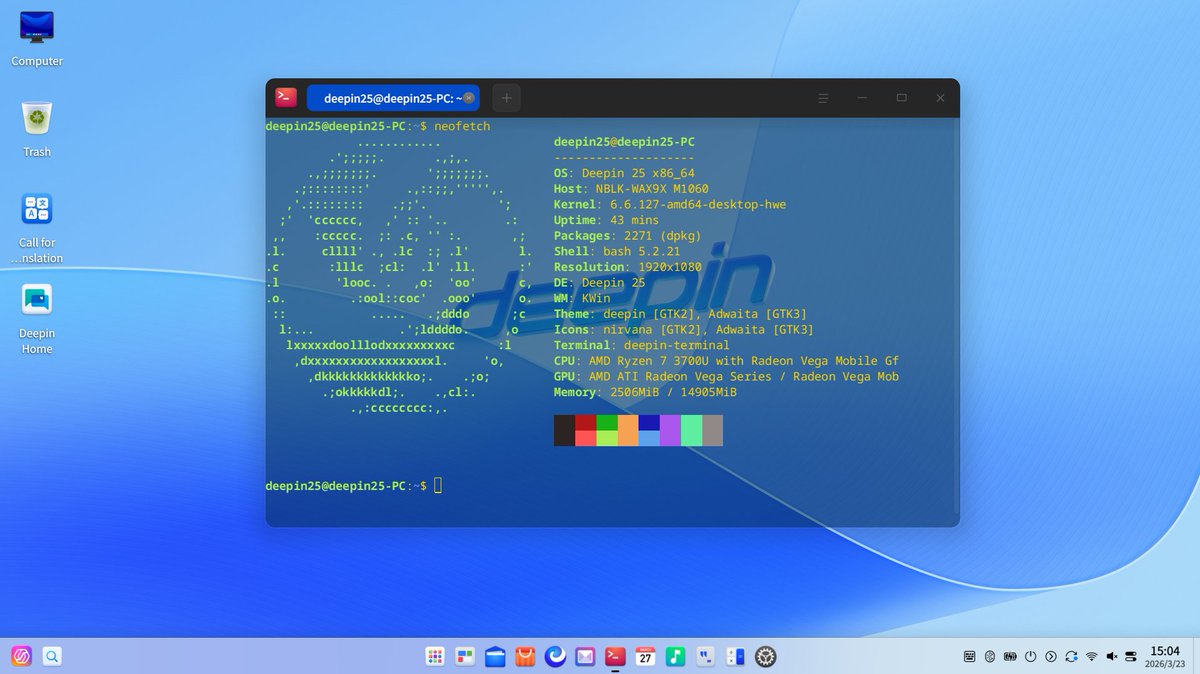Launch the orange App Store bag icon
Screen dimensions: 1200x674
point(525,656)
